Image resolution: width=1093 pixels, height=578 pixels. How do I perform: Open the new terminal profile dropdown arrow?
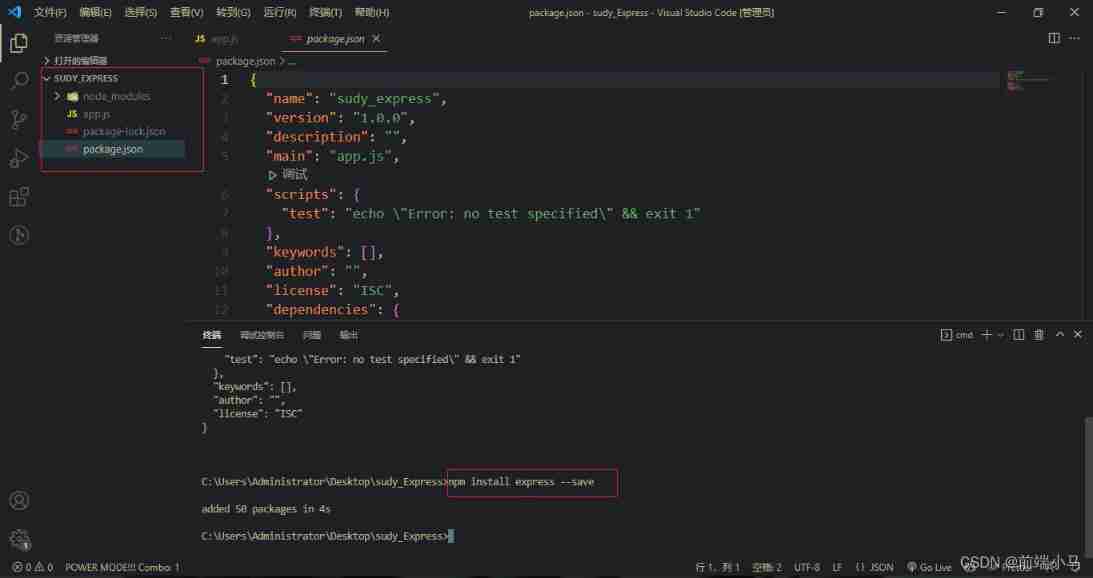click(1000, 335)
